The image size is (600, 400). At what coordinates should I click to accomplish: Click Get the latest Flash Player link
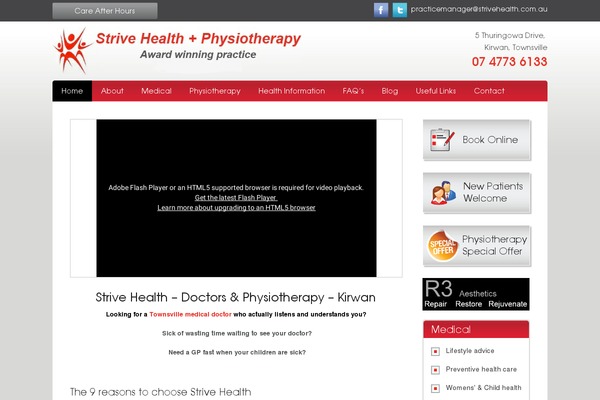tap(236, 198)
